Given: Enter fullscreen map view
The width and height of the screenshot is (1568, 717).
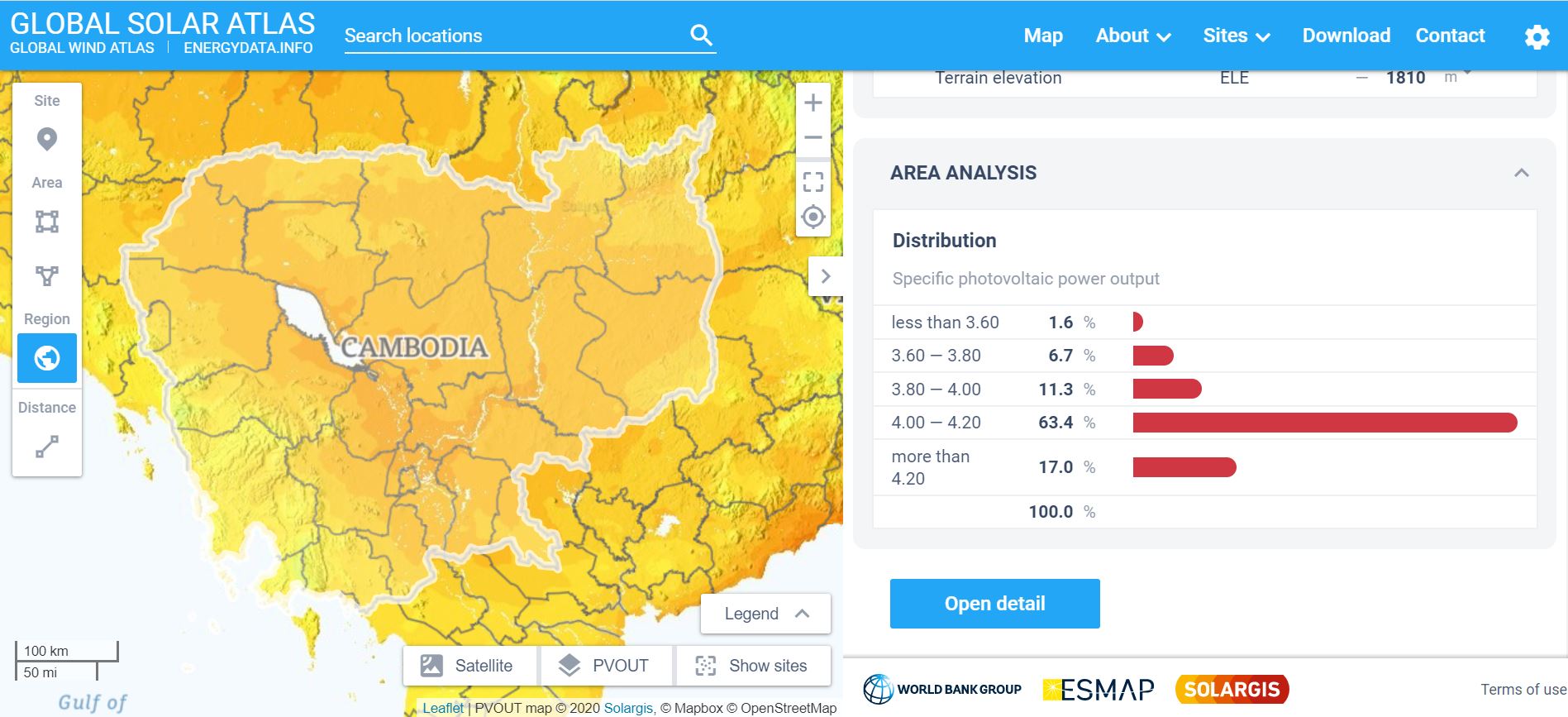Looking at the screenshot, I should 813,182.
